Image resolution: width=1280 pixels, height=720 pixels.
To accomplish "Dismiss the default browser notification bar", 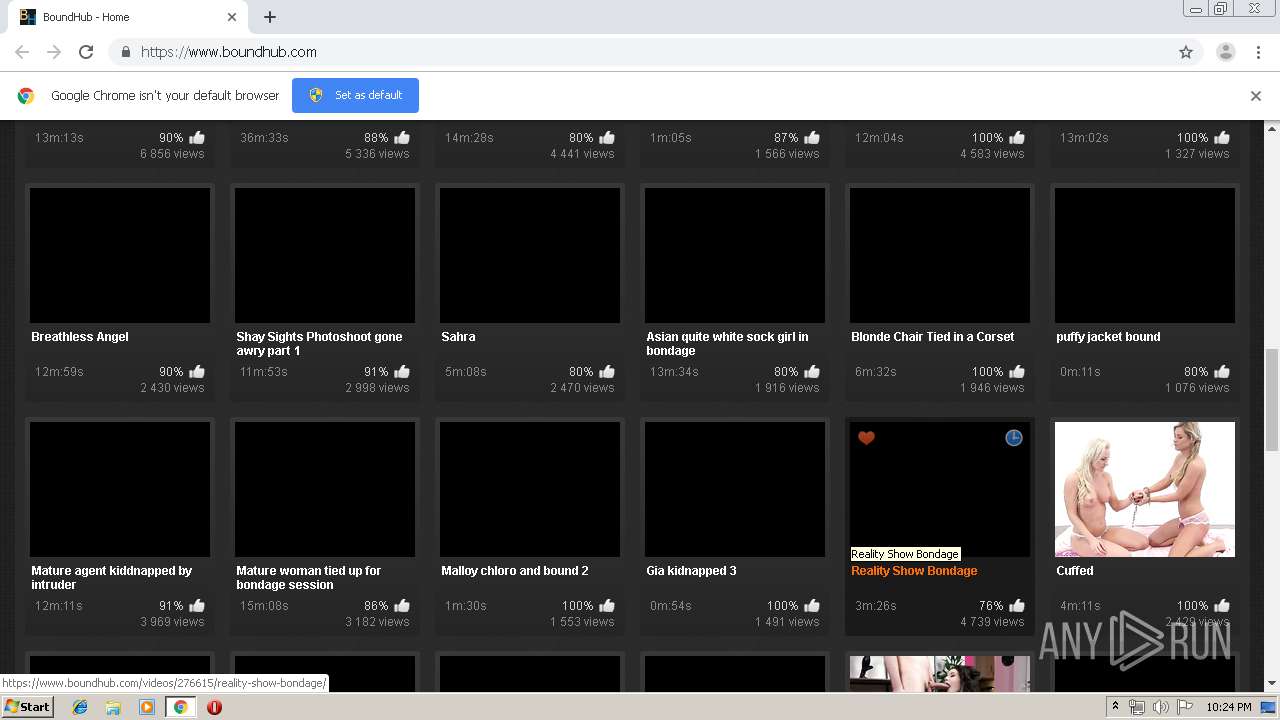I will [1256, 96].
